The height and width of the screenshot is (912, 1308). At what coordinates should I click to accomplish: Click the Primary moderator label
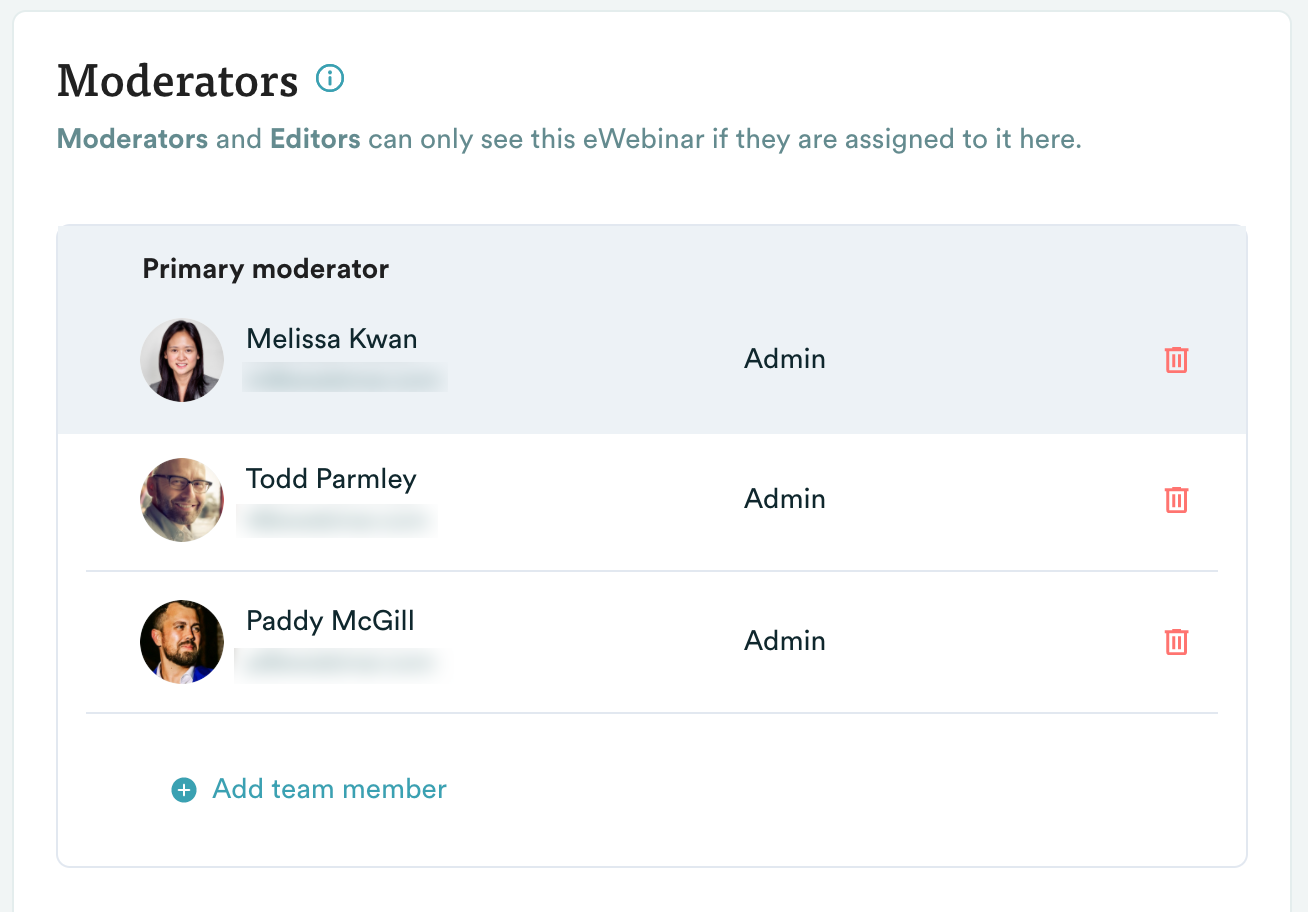(x=266, y=269)
